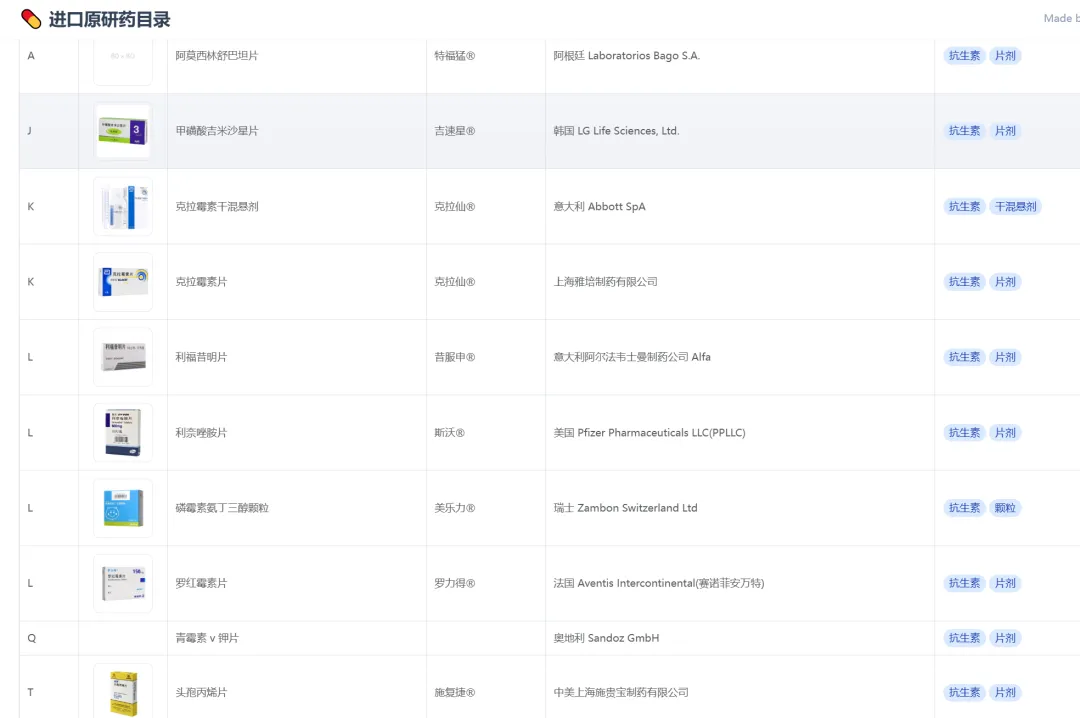Screen dimensions: 1080x718
Task: Open the 利奈唑胺片 product thumbnail
Action: (123, 433)
